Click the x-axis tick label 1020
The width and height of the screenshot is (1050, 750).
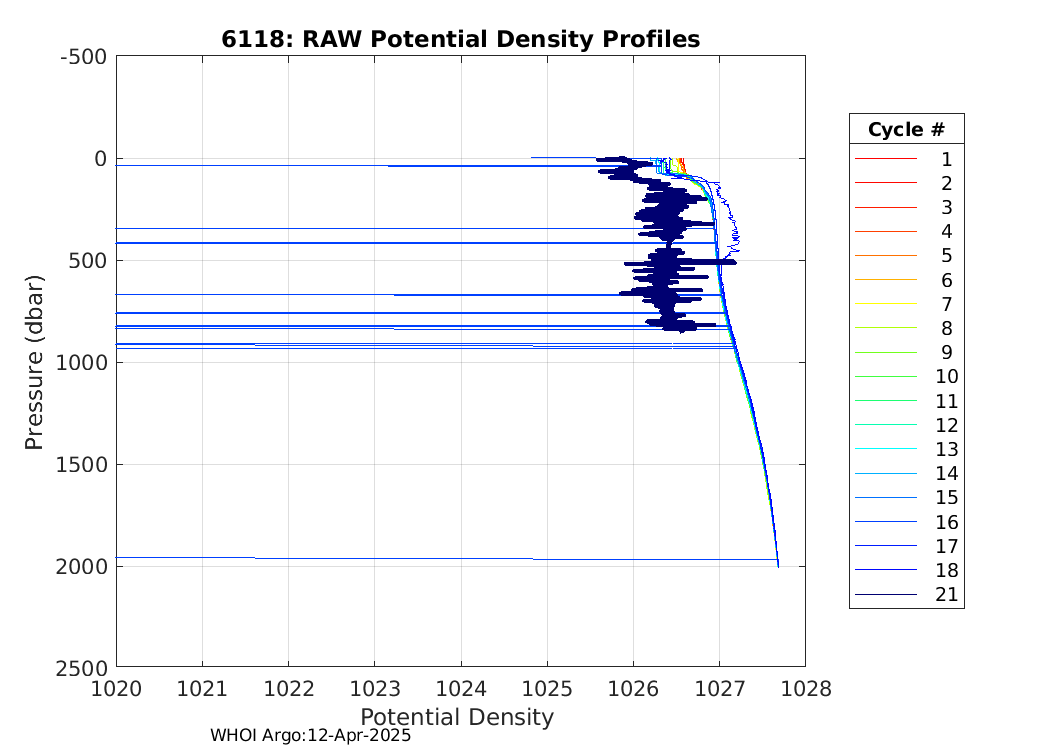click(x=117, y=688)
